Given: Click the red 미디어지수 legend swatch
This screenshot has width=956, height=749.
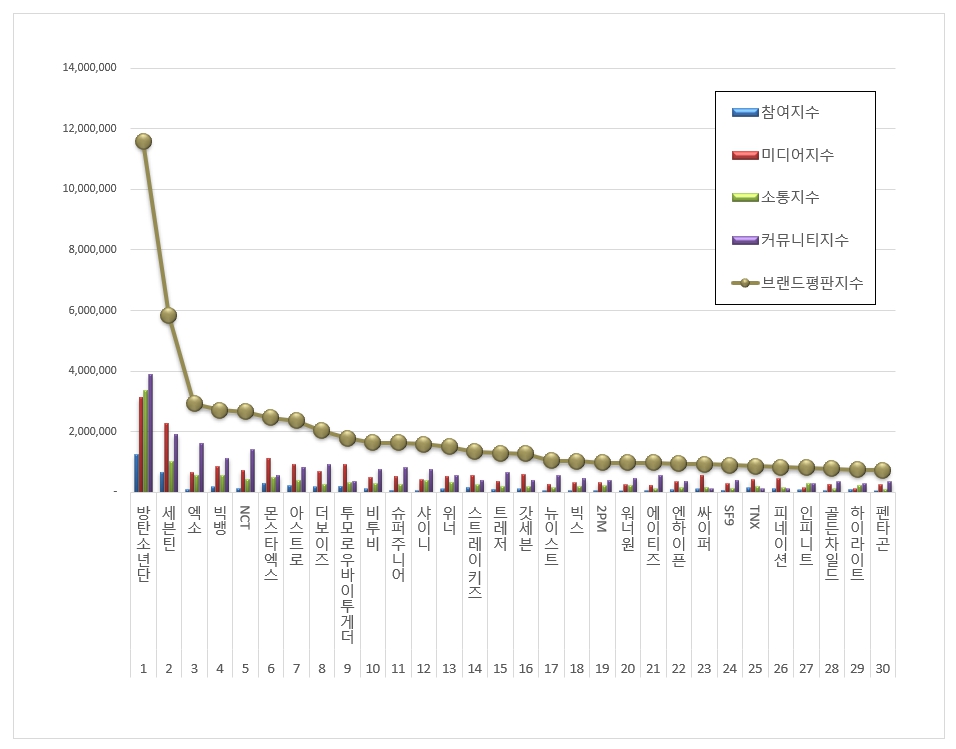Looking at the screenshot, I should point(745,155).
